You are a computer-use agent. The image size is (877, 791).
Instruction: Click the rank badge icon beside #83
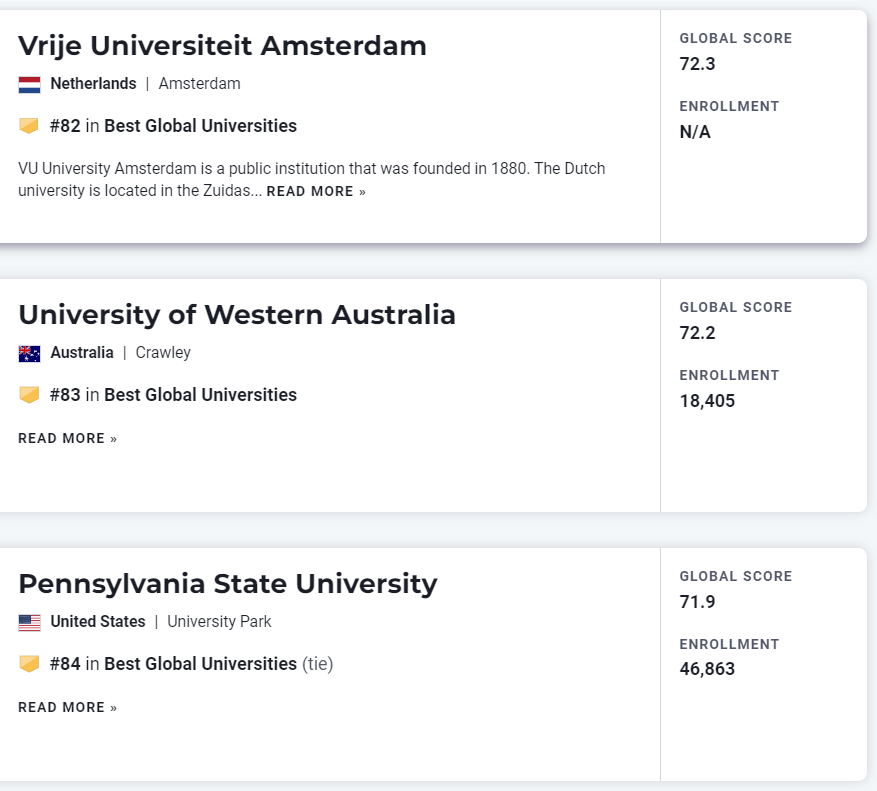pyautogui.click(x=29, y=395)
